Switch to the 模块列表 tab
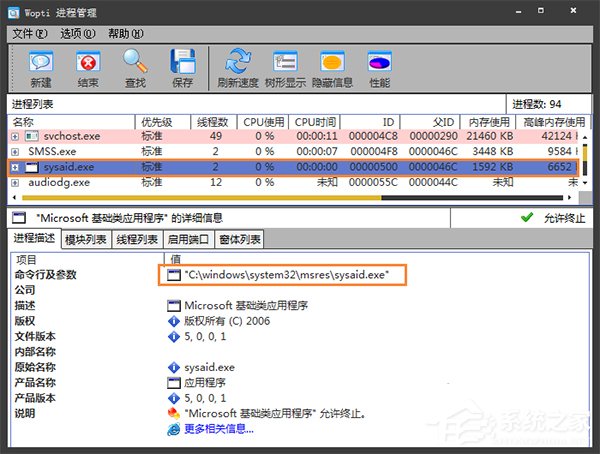The width and height of the screenshot is (600, 454). [x=86, y=240]
